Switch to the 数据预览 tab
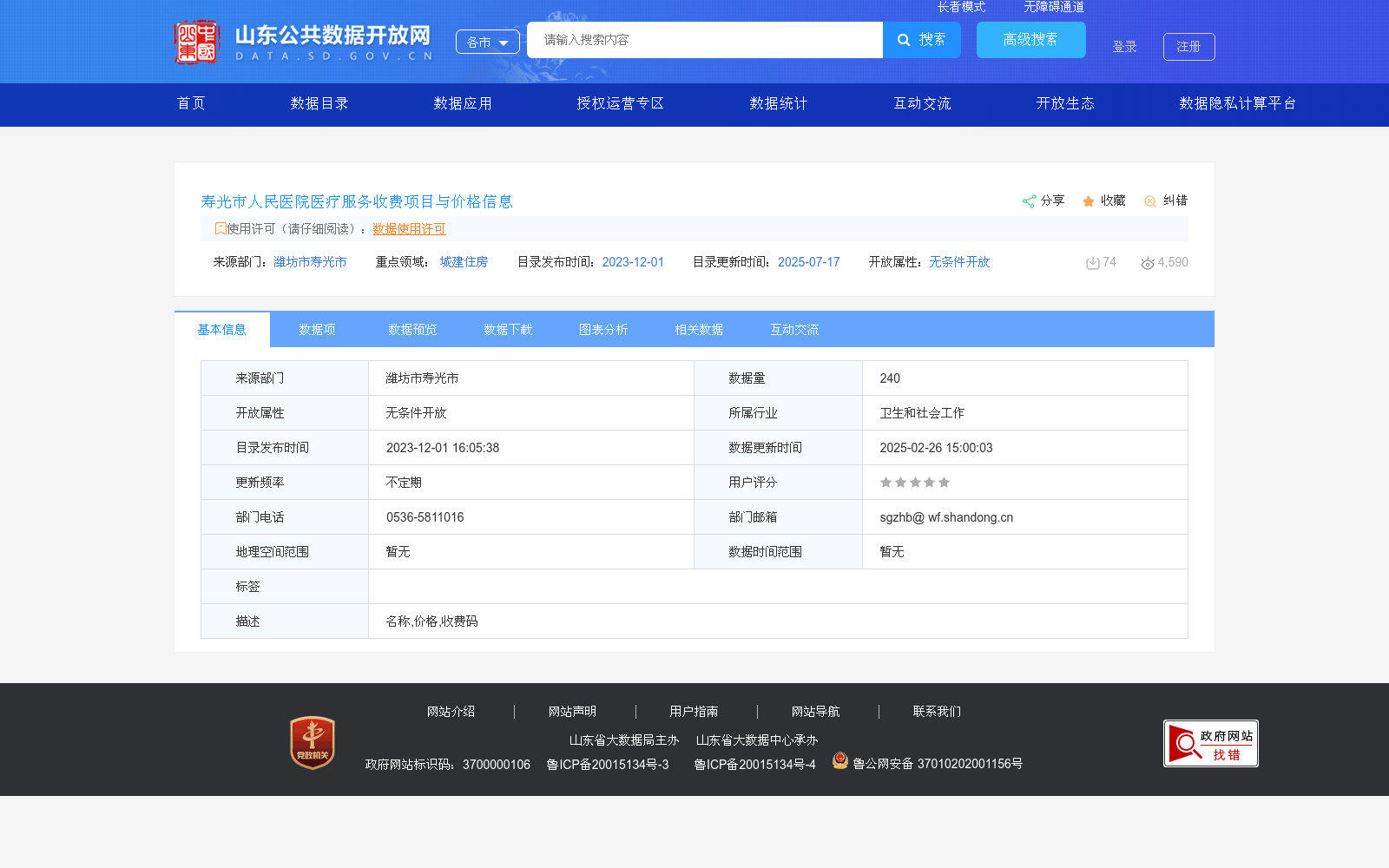The width and height of the screenshot is (1389, 868). 411,330
